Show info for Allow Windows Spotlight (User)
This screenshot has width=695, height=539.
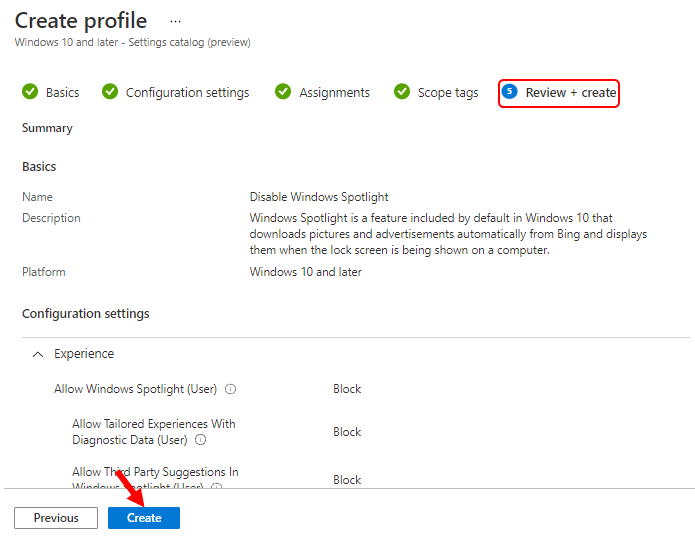click(x=230, y=389)
